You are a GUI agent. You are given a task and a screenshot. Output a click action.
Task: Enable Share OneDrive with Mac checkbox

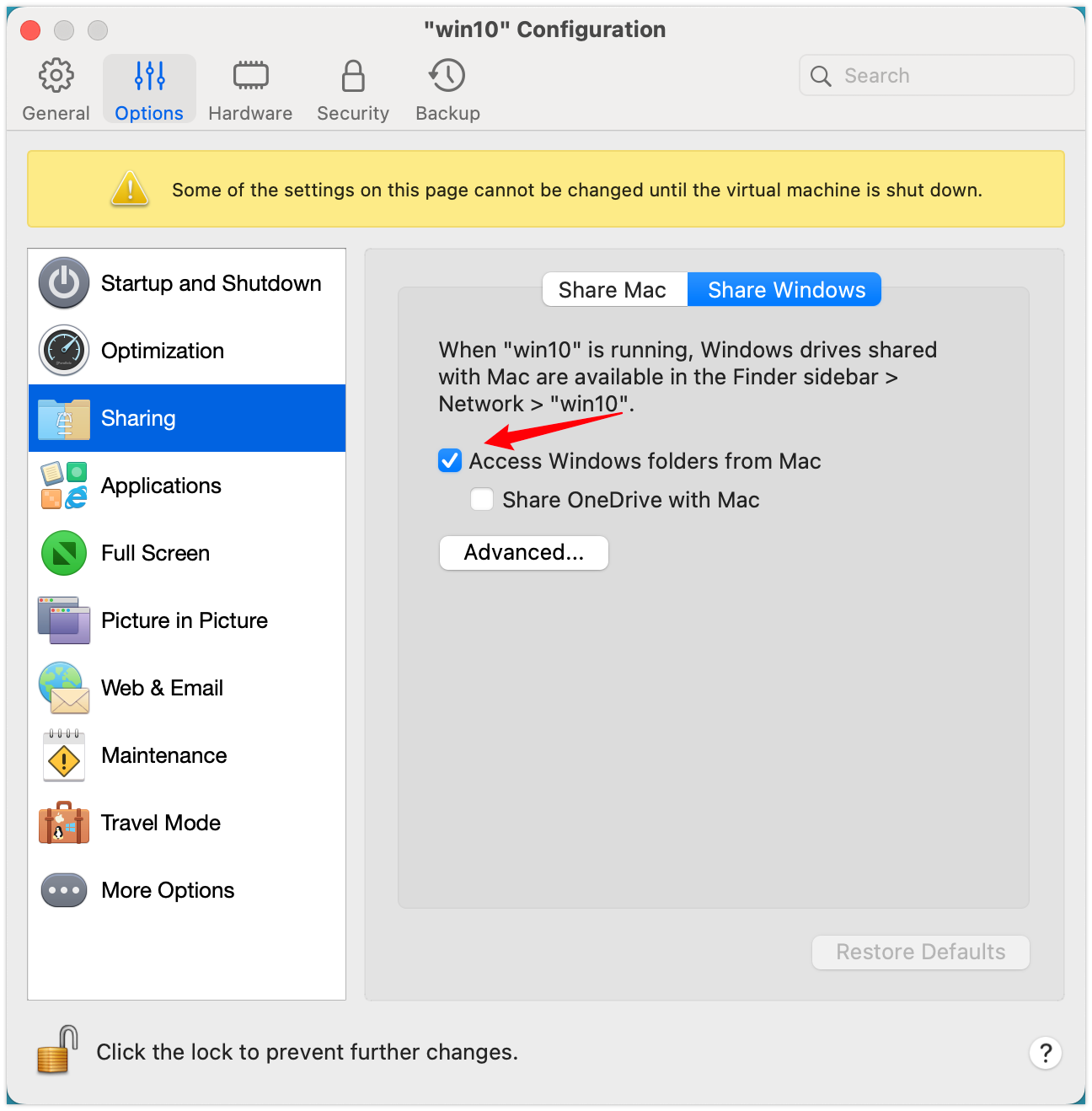[x=482, y=500]
